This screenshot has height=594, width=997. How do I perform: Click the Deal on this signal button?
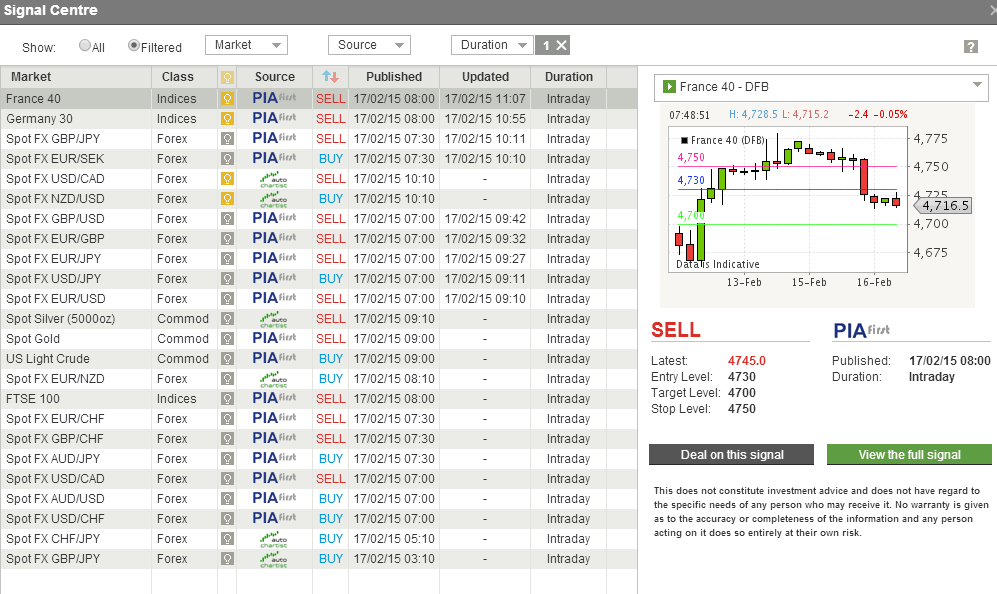731,455
